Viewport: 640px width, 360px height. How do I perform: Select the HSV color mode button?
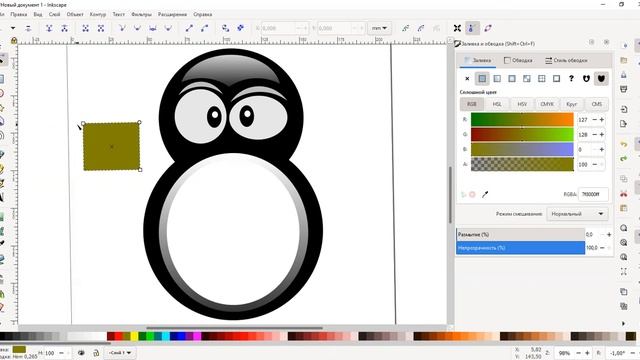(522, 104)
